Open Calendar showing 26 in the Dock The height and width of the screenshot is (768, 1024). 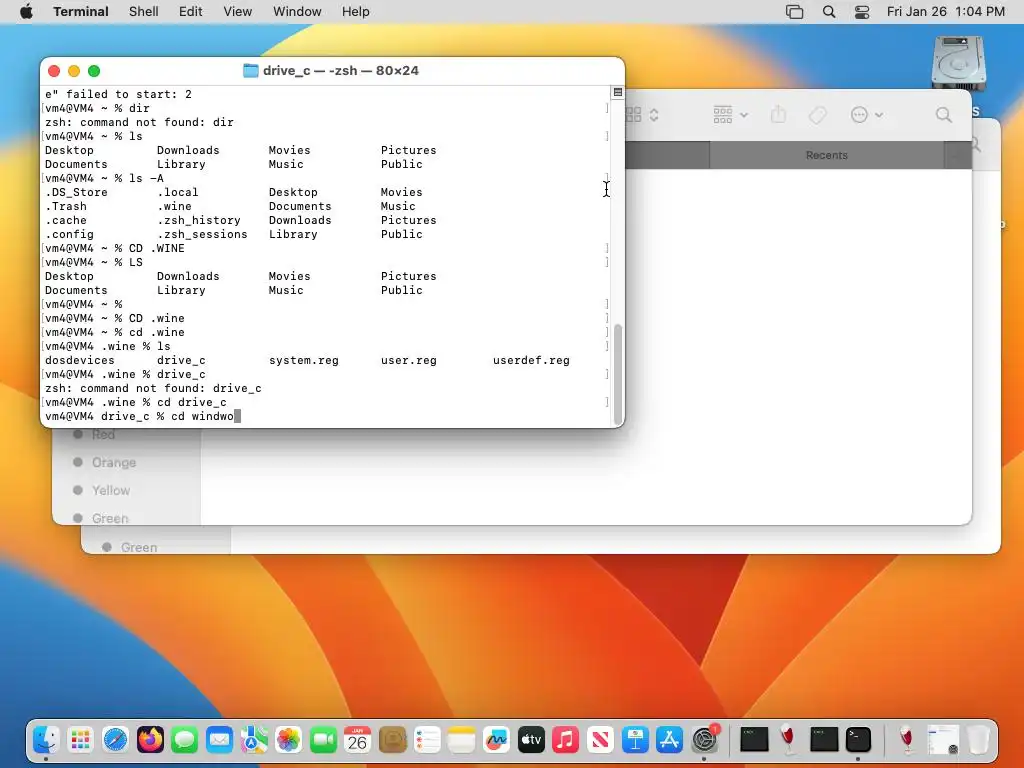[x=358, y=740]
